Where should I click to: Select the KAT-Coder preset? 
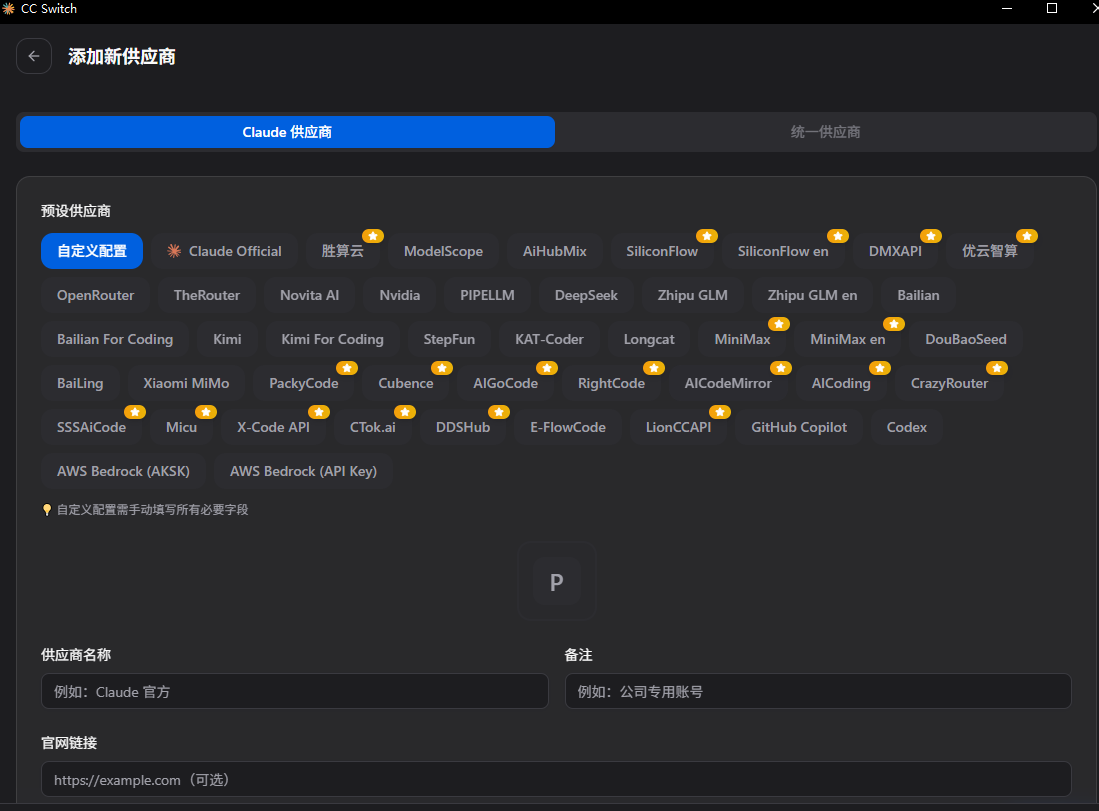550,339
